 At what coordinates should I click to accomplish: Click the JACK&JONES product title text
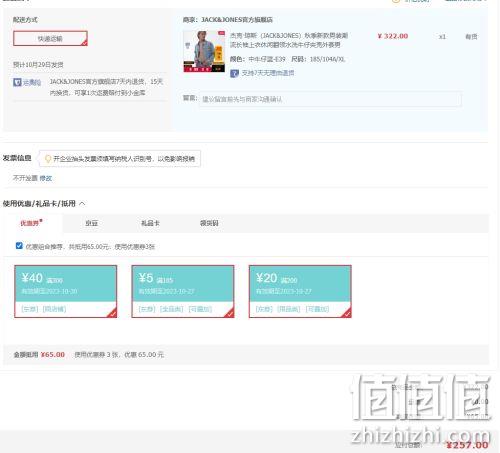click(289, 40)
